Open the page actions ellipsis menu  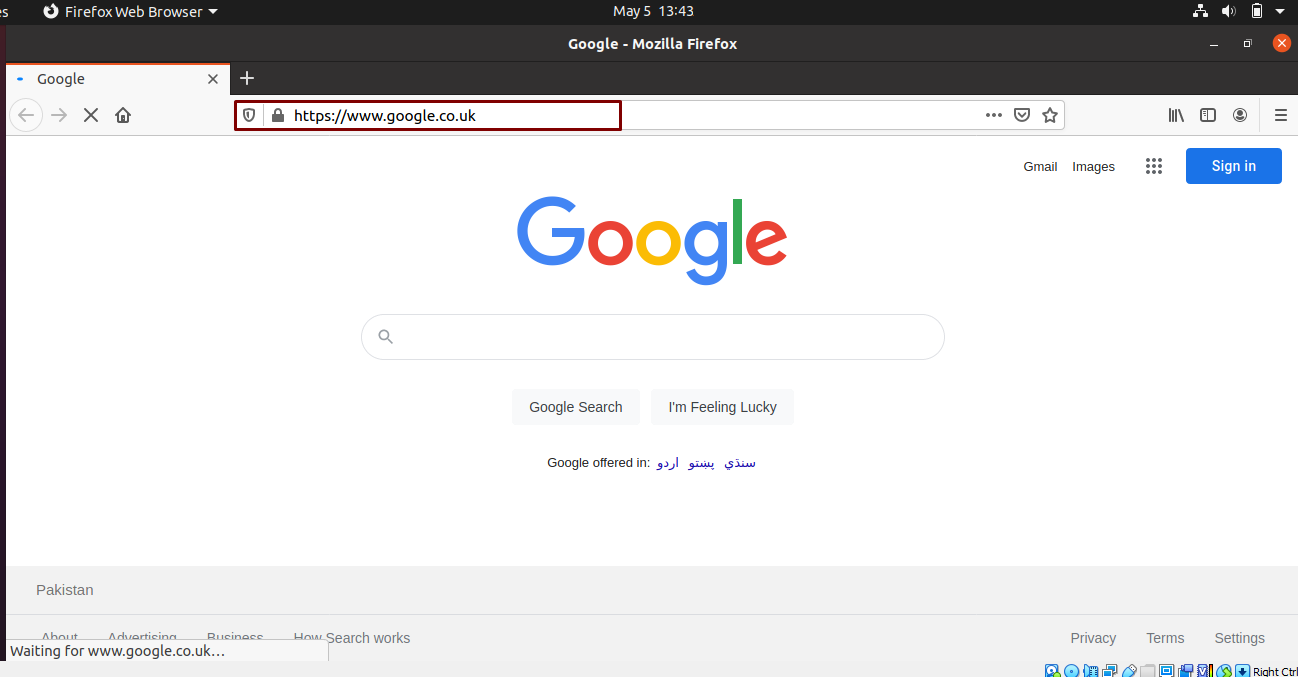pyautogui.click(x=993, y=115)
